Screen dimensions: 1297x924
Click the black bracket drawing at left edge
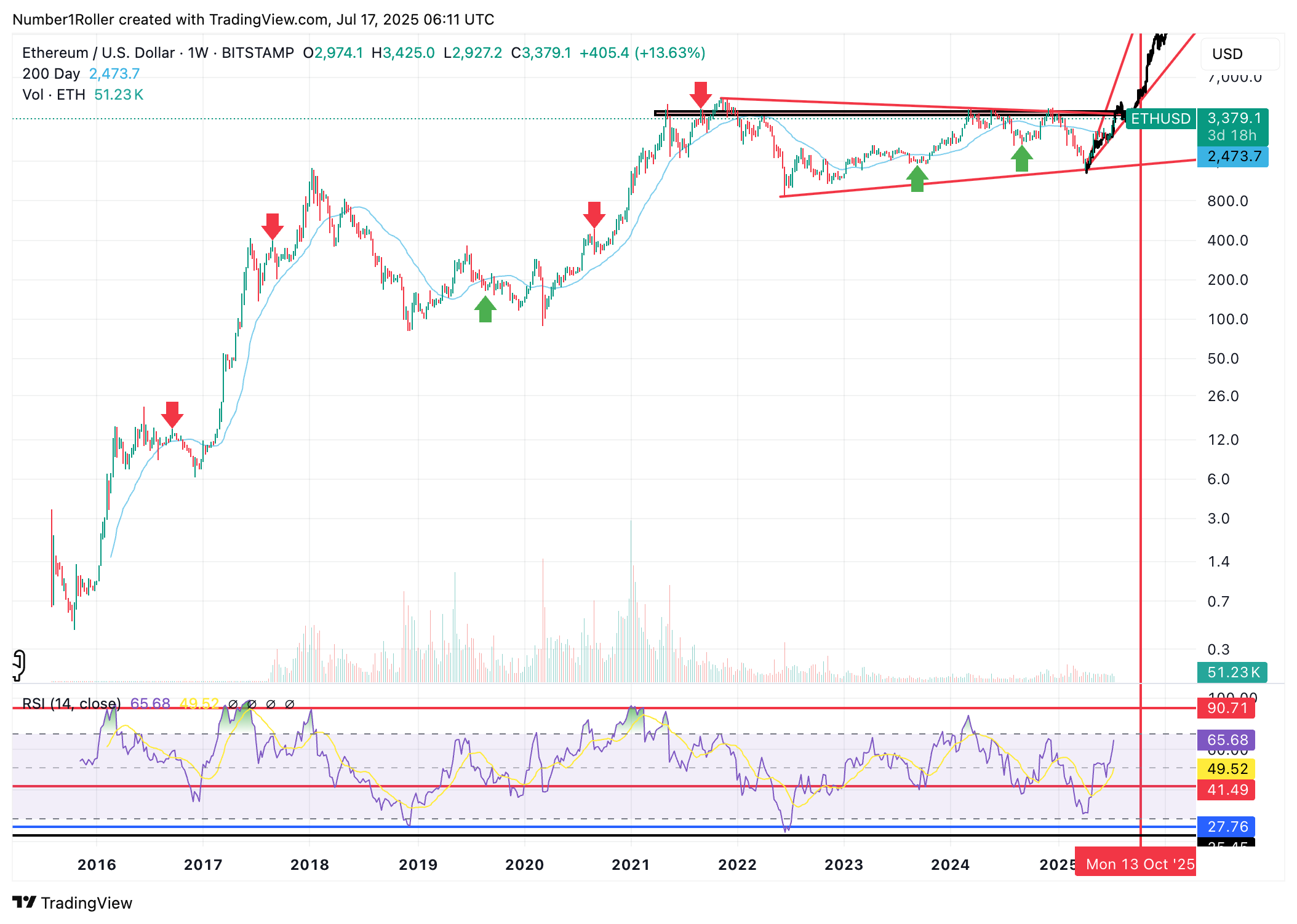point(19,665)
